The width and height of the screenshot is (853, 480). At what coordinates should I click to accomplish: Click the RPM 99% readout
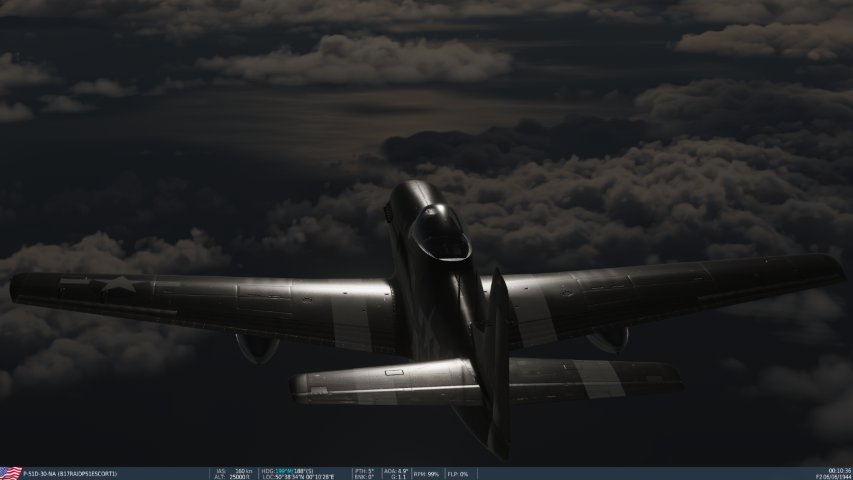pyautogui.click(x=427, y=474)
